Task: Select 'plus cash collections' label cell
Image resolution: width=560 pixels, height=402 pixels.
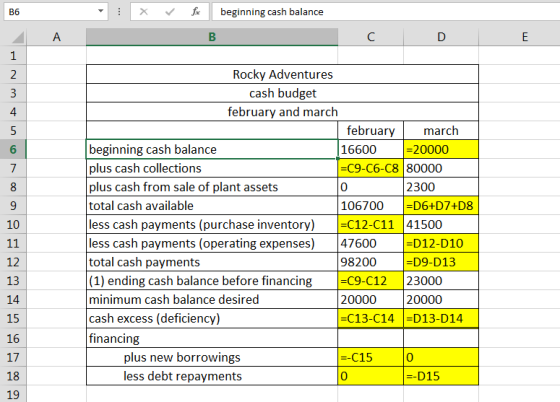Action: coord(212,168)
